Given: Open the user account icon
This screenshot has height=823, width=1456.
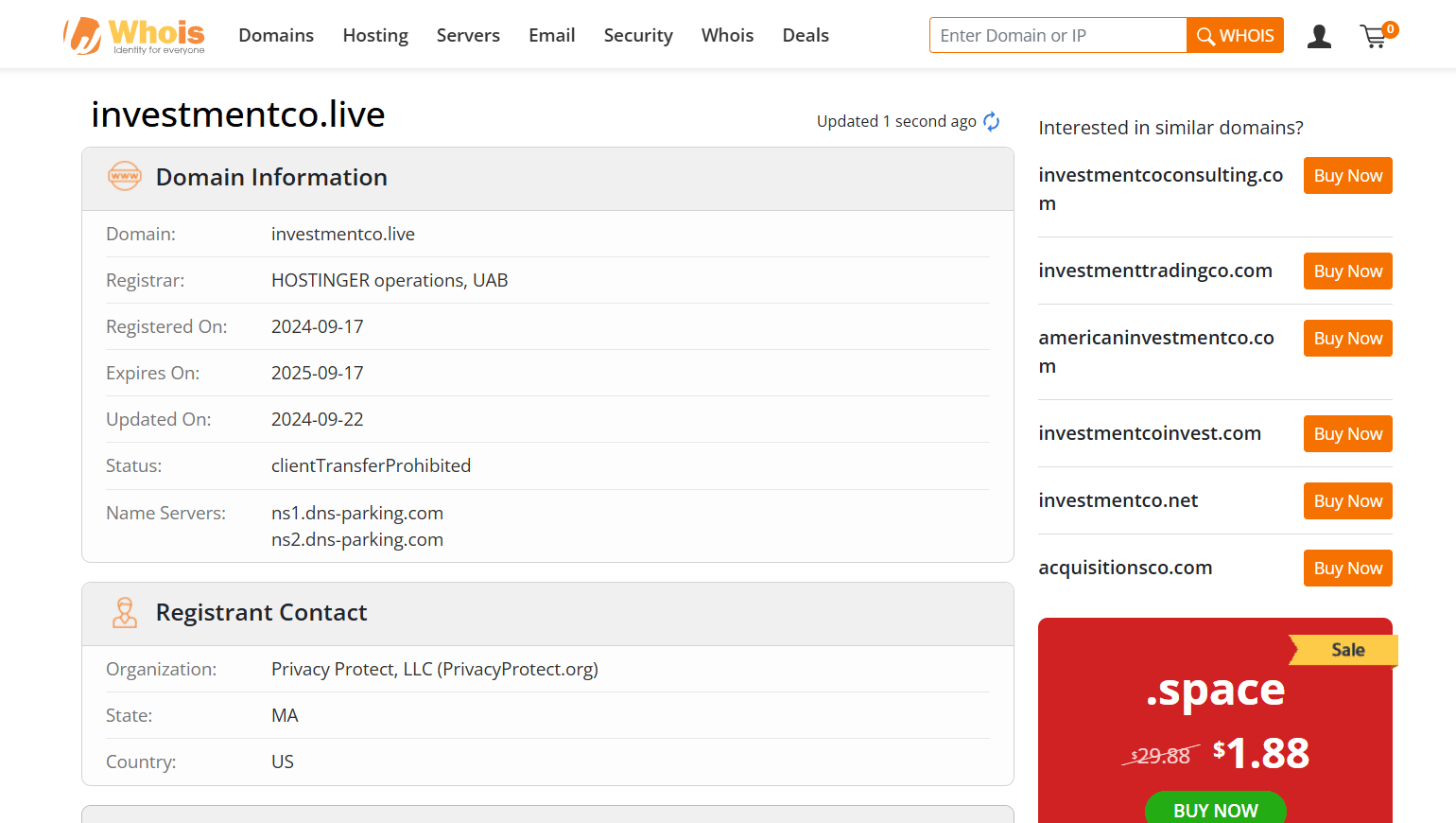Looking at the screenshot, I should click(1319, 36).
